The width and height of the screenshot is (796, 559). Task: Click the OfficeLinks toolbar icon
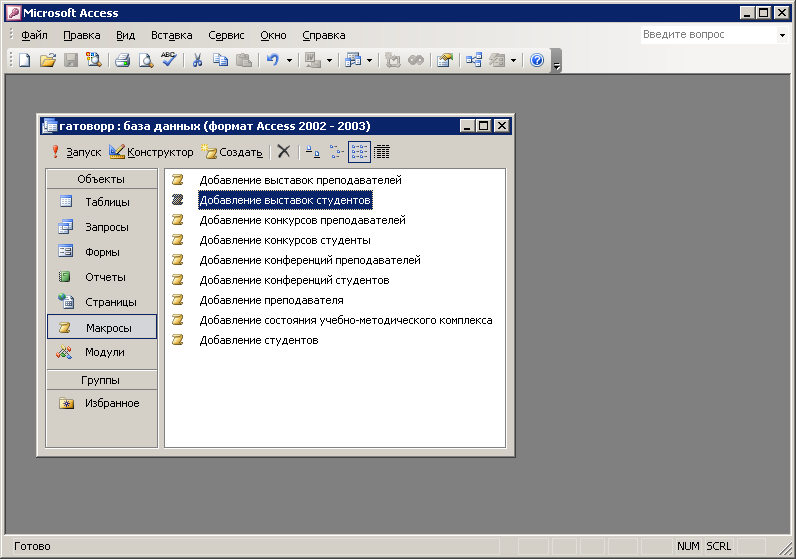(x=312, y=60)
